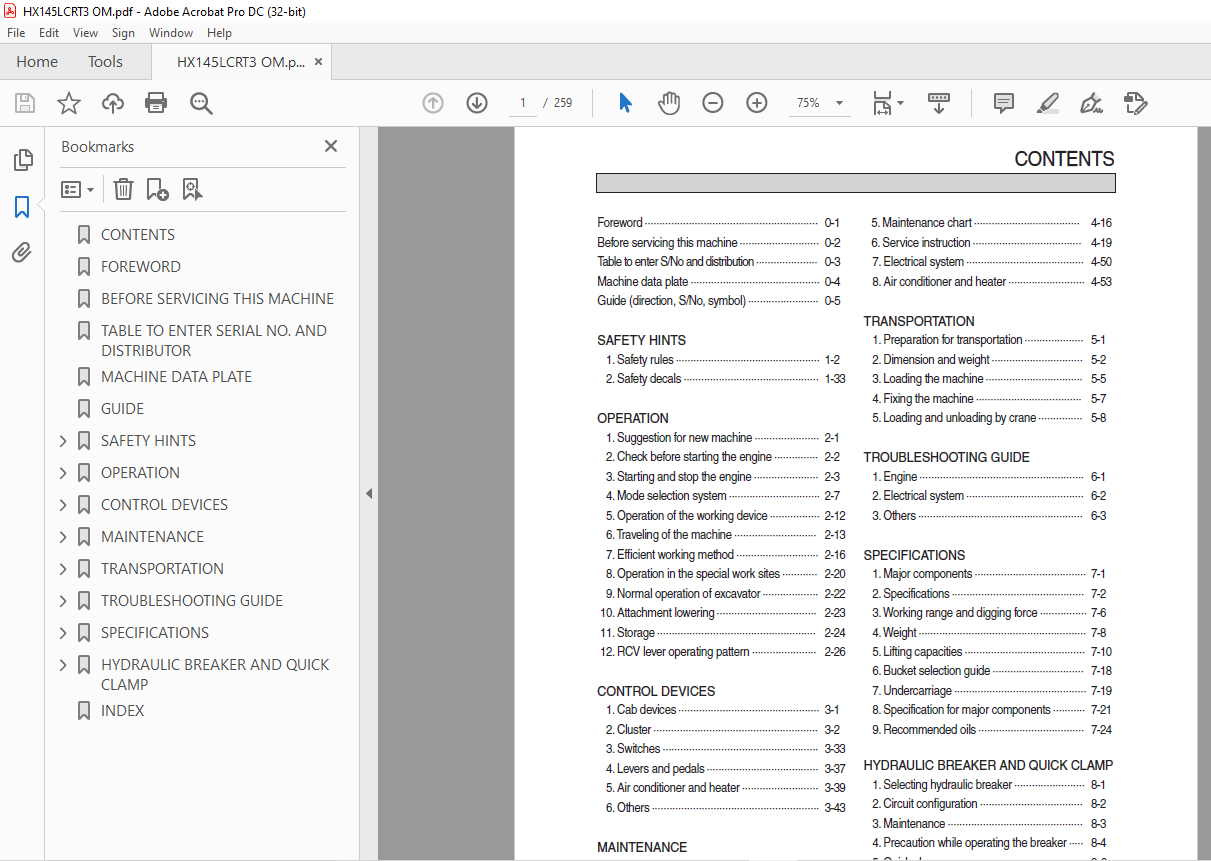Go to the next page

pos(477,103)
